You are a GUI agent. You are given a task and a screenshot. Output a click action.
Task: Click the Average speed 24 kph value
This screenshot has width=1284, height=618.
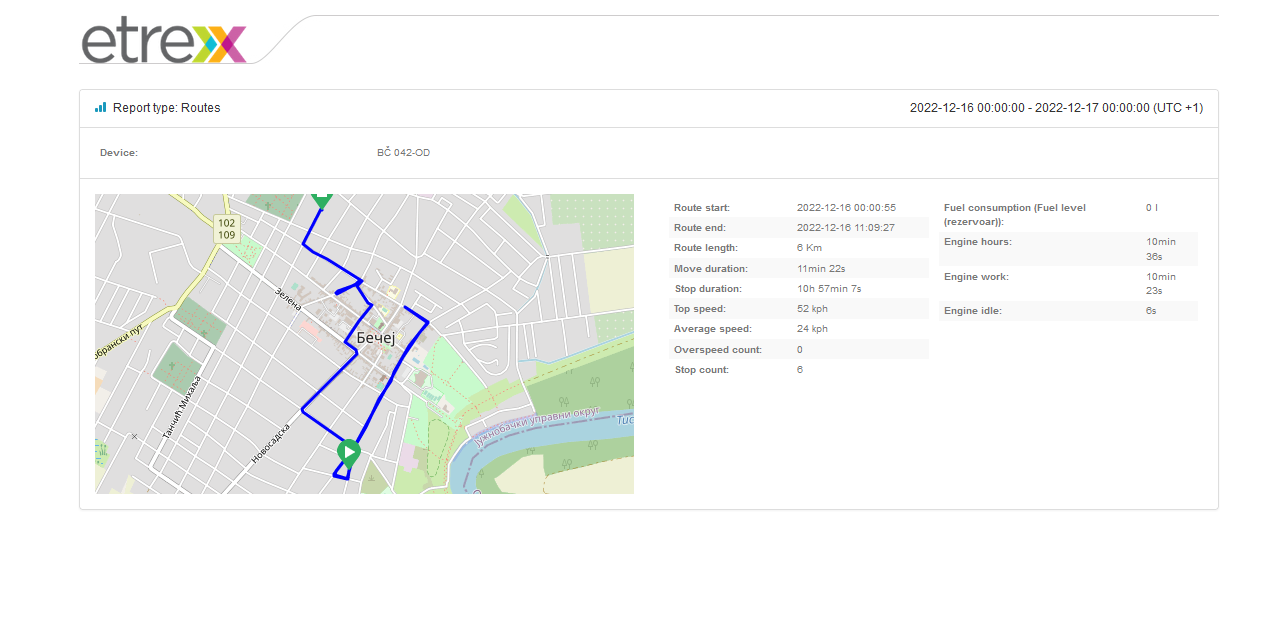pyautogui.click(x=812, y=329)
